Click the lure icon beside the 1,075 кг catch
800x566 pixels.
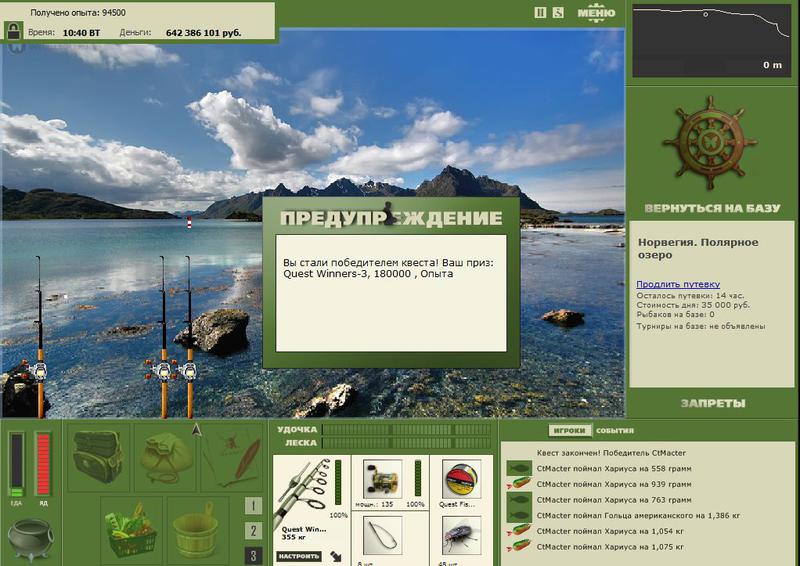coord(519,547)
